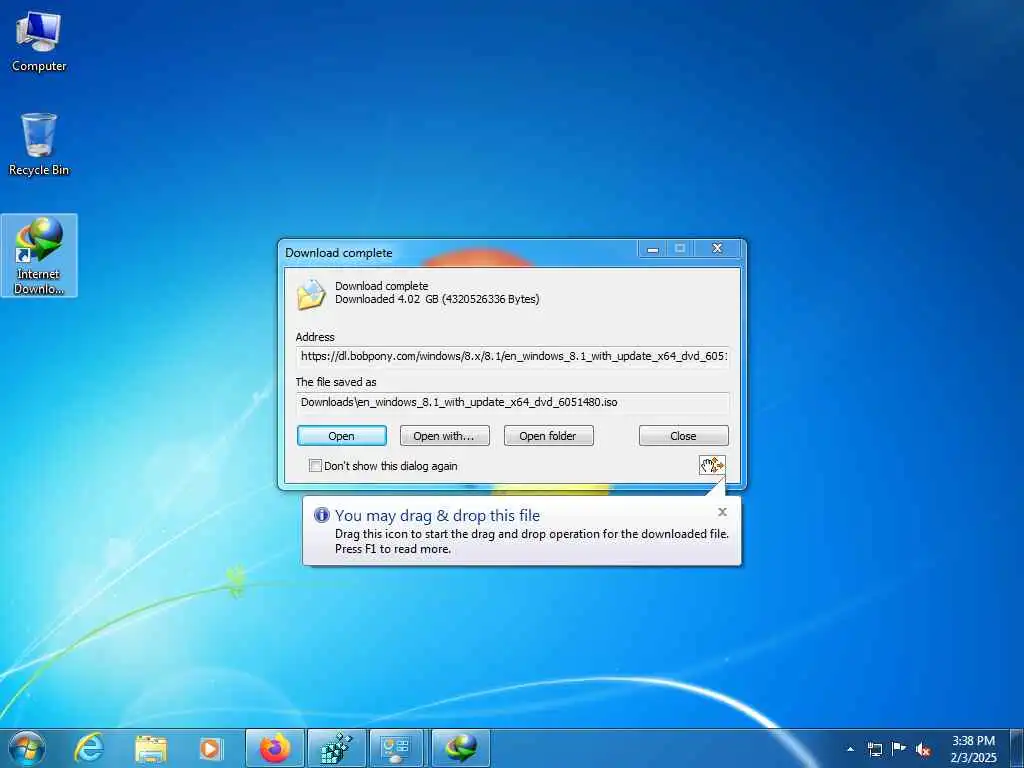Click the Open button
The image size is (1024, 768).
pos(342,436)
